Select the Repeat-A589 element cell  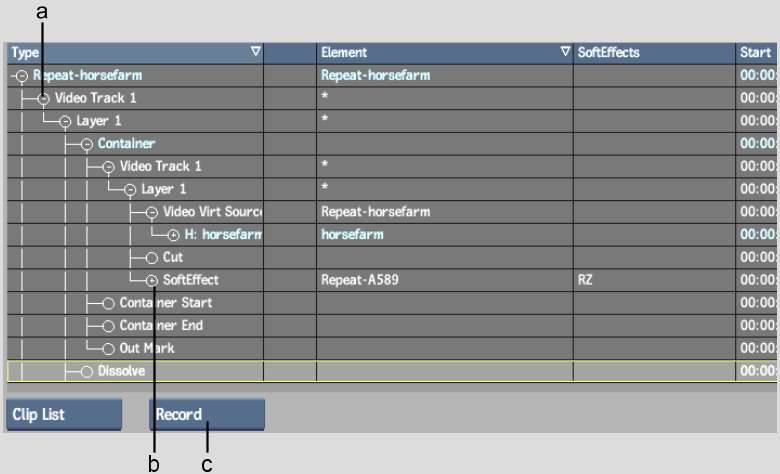pos(360,281)
